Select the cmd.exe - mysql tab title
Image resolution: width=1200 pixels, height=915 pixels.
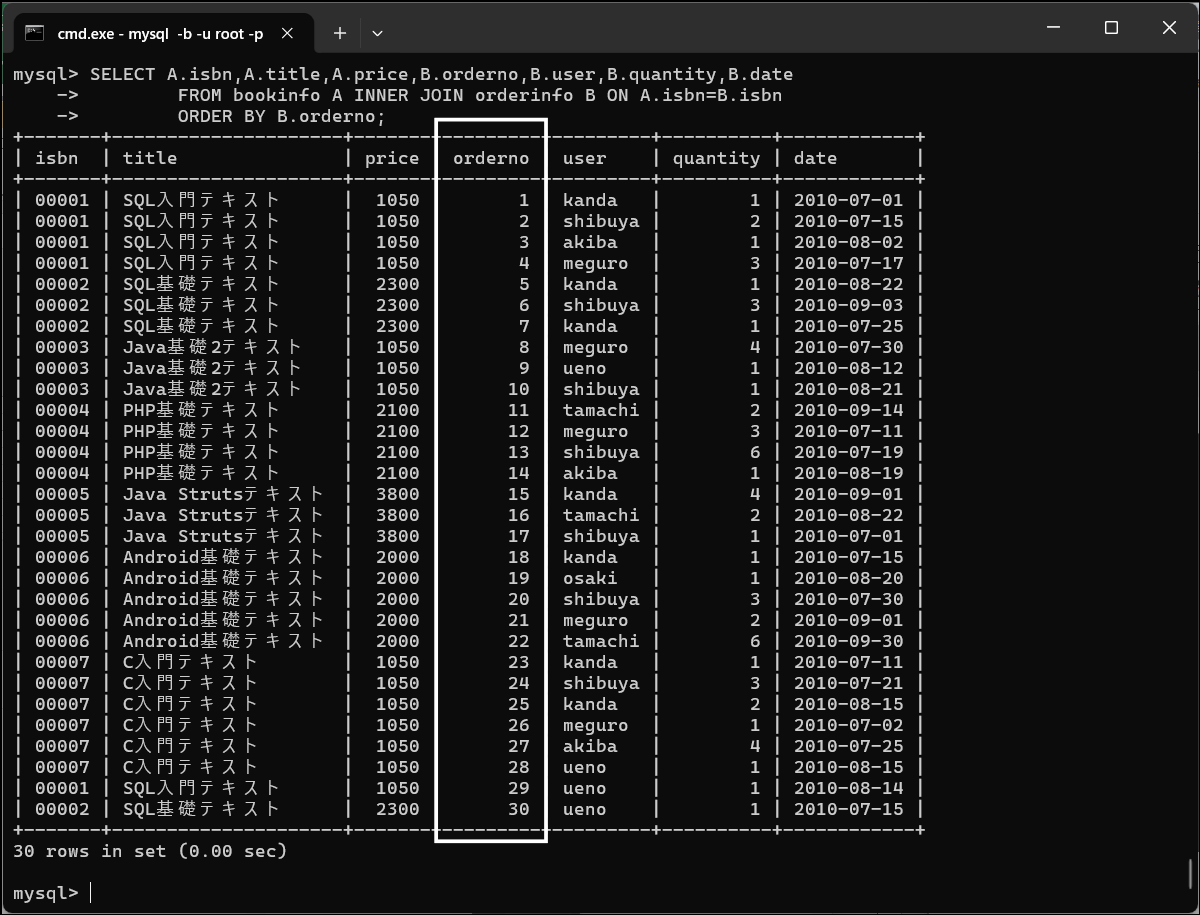coord(160,34)
